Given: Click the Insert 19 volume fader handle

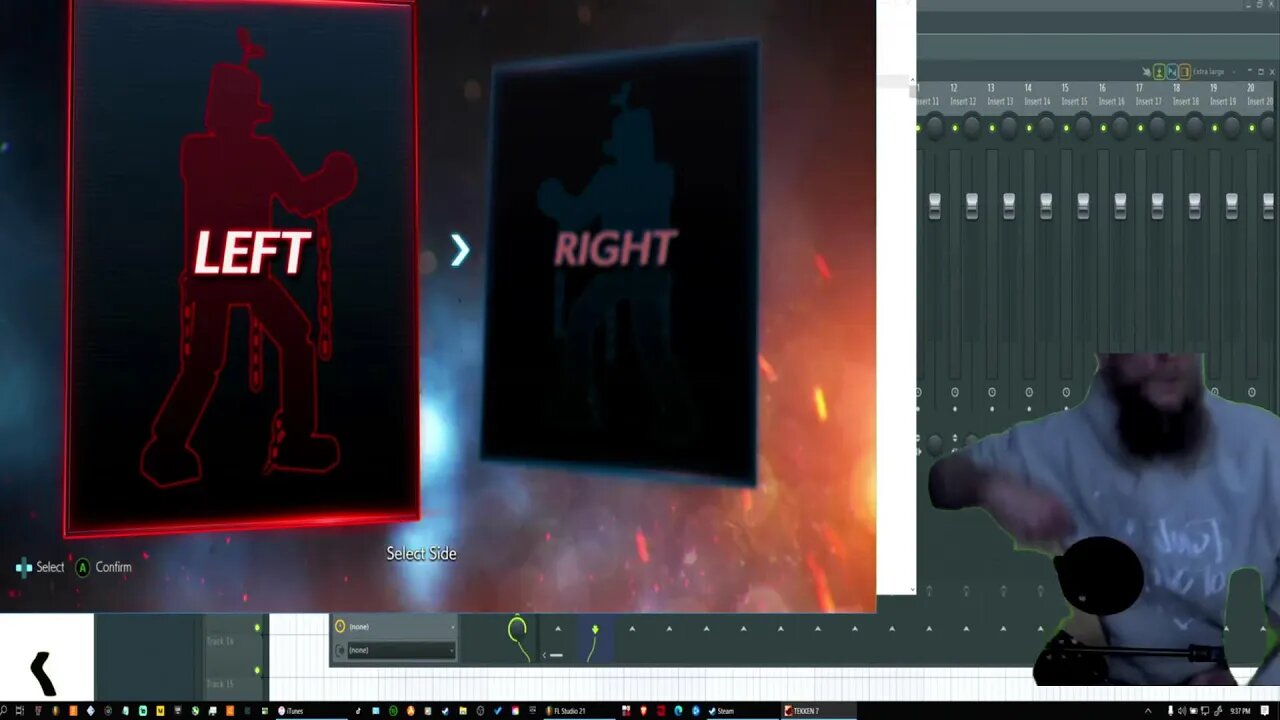Looking at the screenshot, I should click(x=1231, y=205).
